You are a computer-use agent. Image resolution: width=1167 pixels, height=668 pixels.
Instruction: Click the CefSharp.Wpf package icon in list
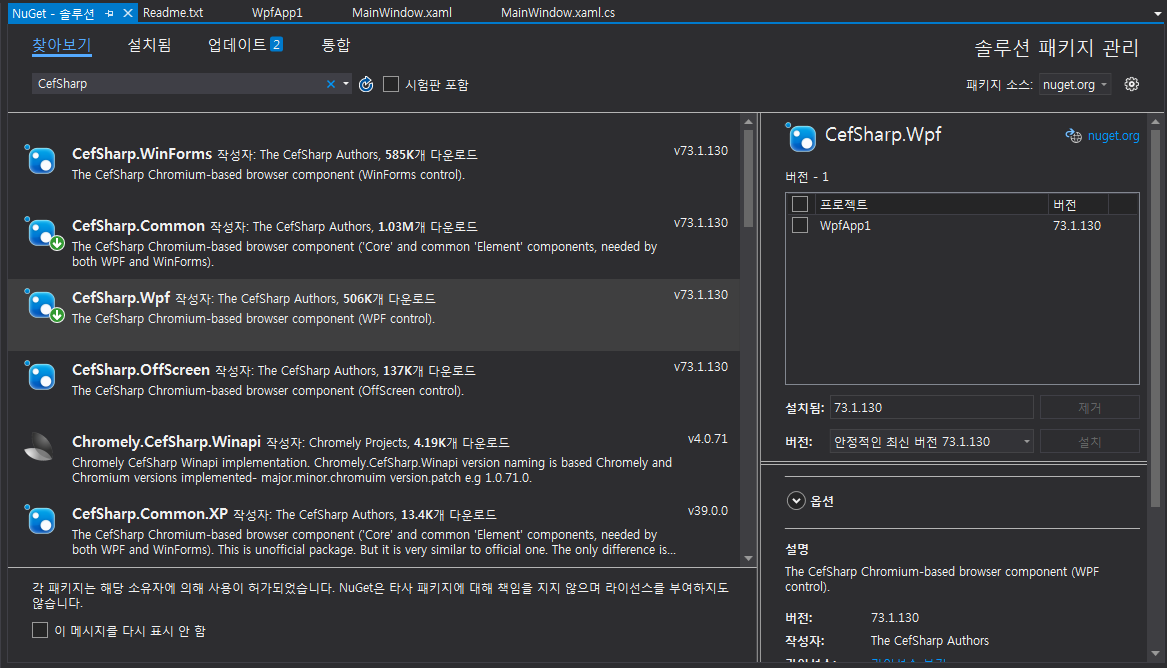point(42,305)
